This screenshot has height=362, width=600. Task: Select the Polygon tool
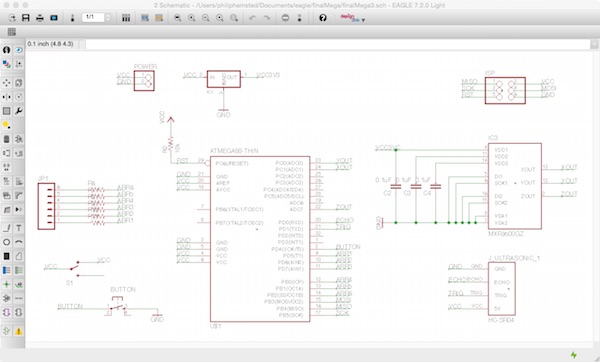[18, 256]
